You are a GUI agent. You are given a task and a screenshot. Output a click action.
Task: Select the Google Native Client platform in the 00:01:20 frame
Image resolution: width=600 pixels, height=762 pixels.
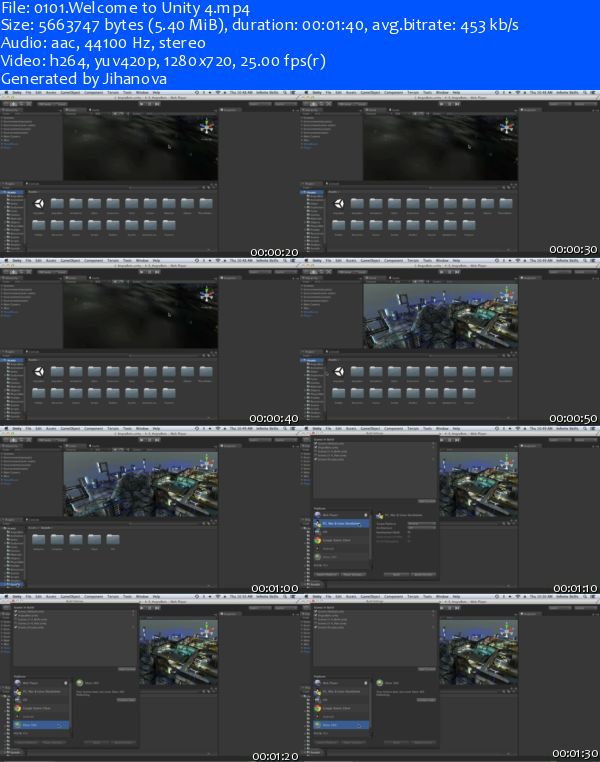[x=41, y=708]
